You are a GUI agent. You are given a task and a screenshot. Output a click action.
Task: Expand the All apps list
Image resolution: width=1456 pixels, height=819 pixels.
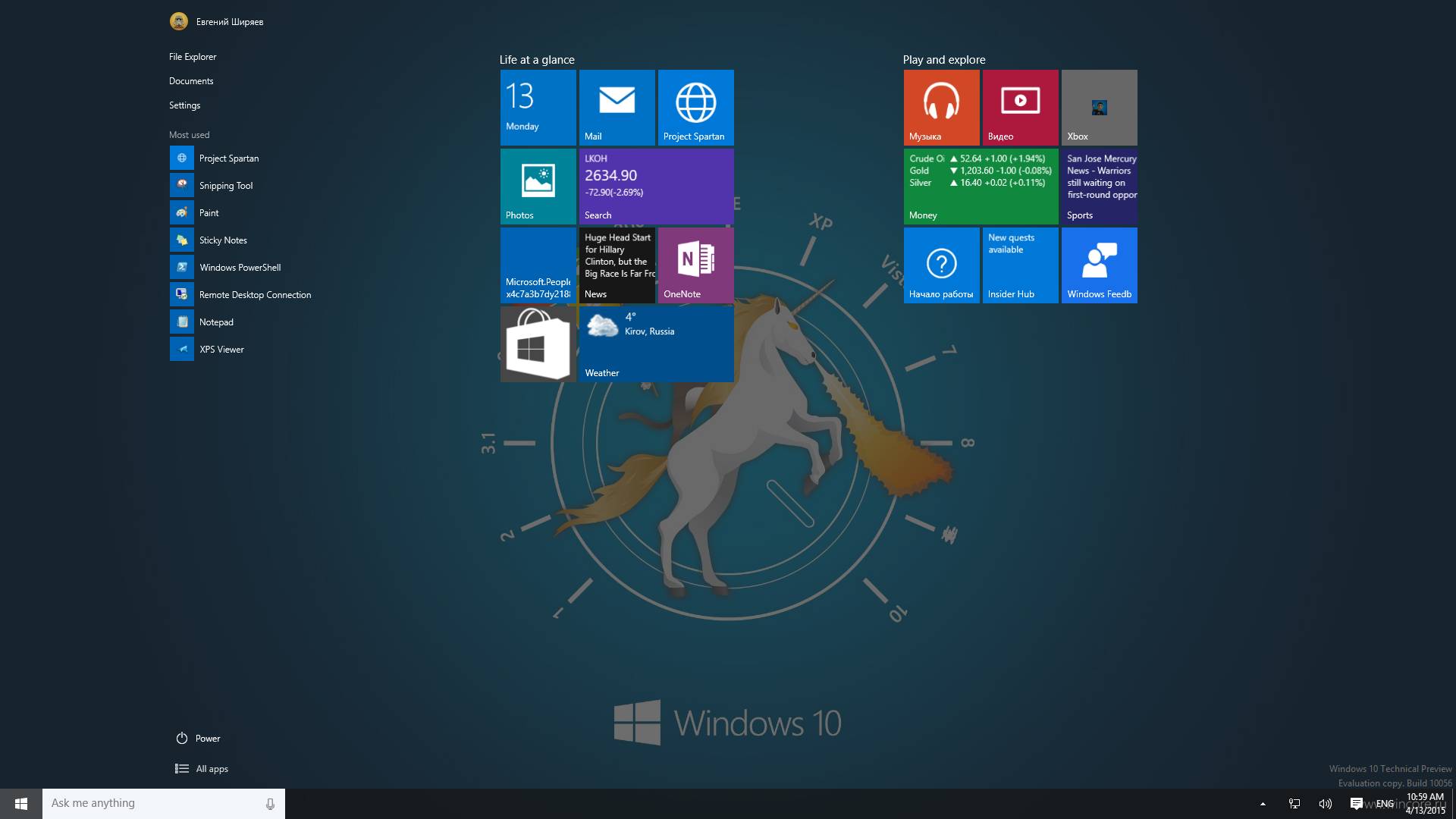coord(202,769)
